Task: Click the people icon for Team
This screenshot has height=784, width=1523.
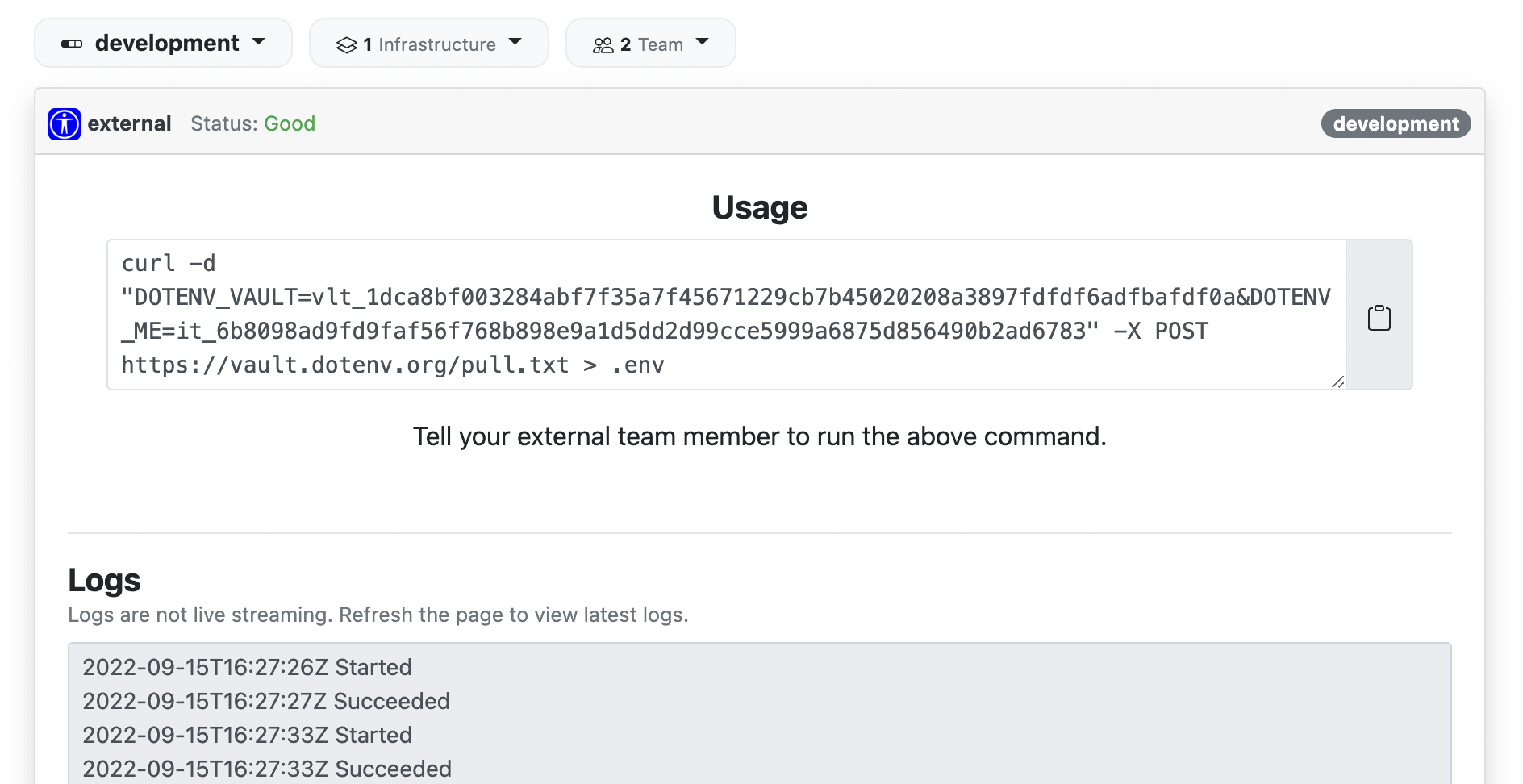Action: [x=603, y=45]
